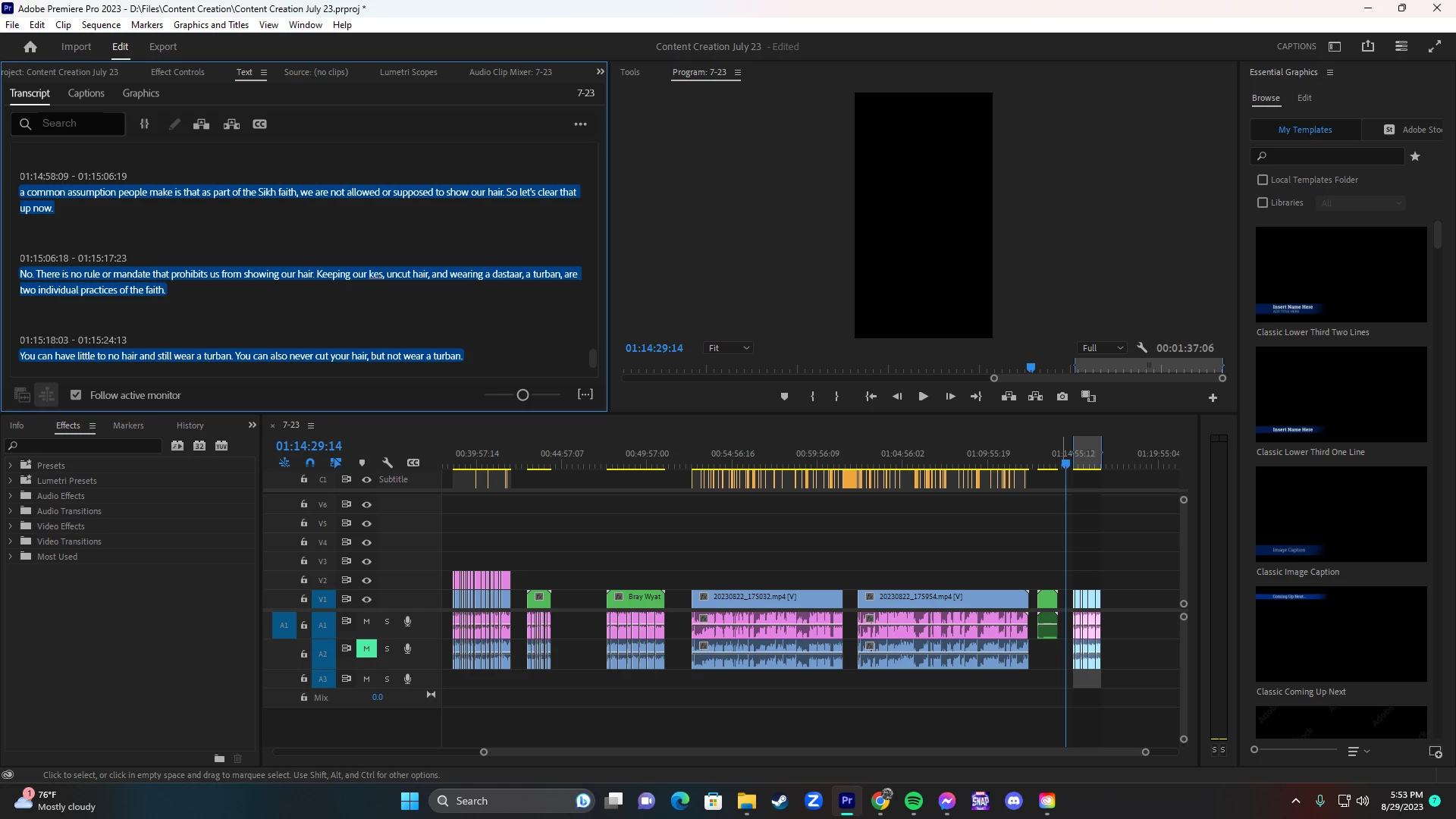The height and width of the screenshot is (819, 1456).
Task: Open Timeline Display Settings wrench
Action: [x=388, y=463]
